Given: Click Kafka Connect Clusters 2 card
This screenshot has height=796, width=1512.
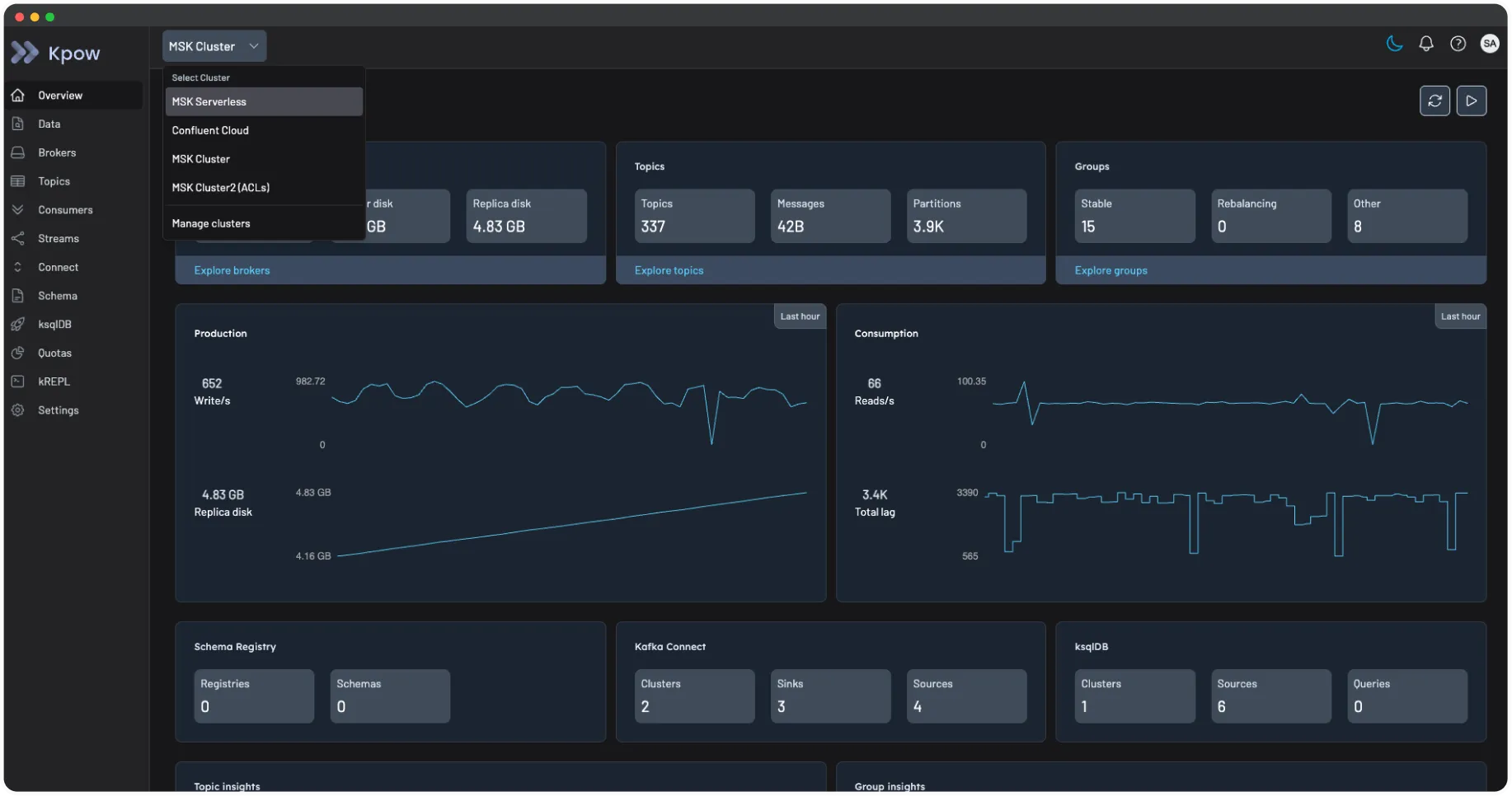Looking at the screenshot, I should pos(694,696).
